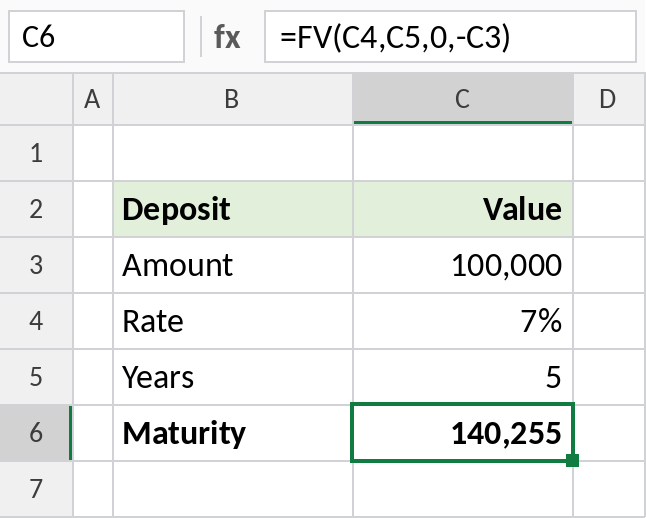
Task: Select the 'Deposit' header cell
Action: 233,209
